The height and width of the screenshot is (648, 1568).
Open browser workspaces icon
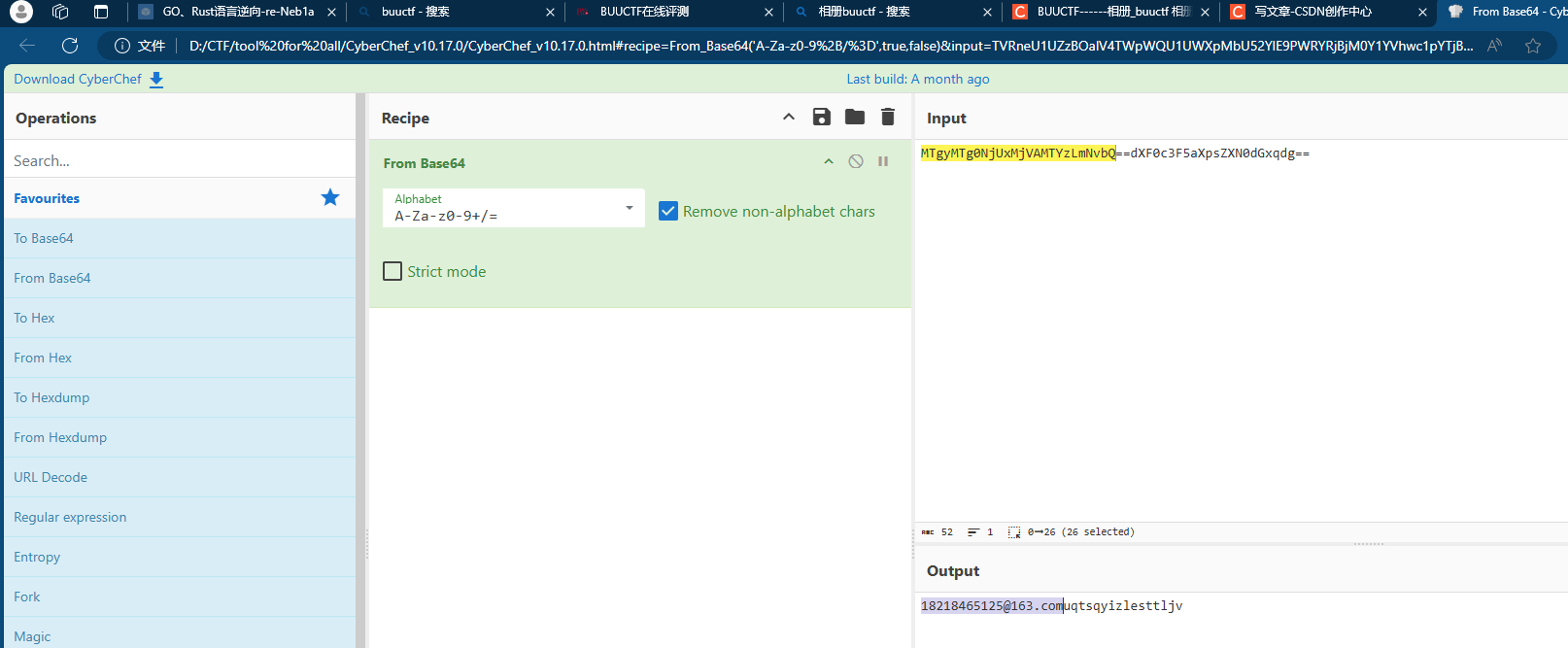click(x=60, y=12)
